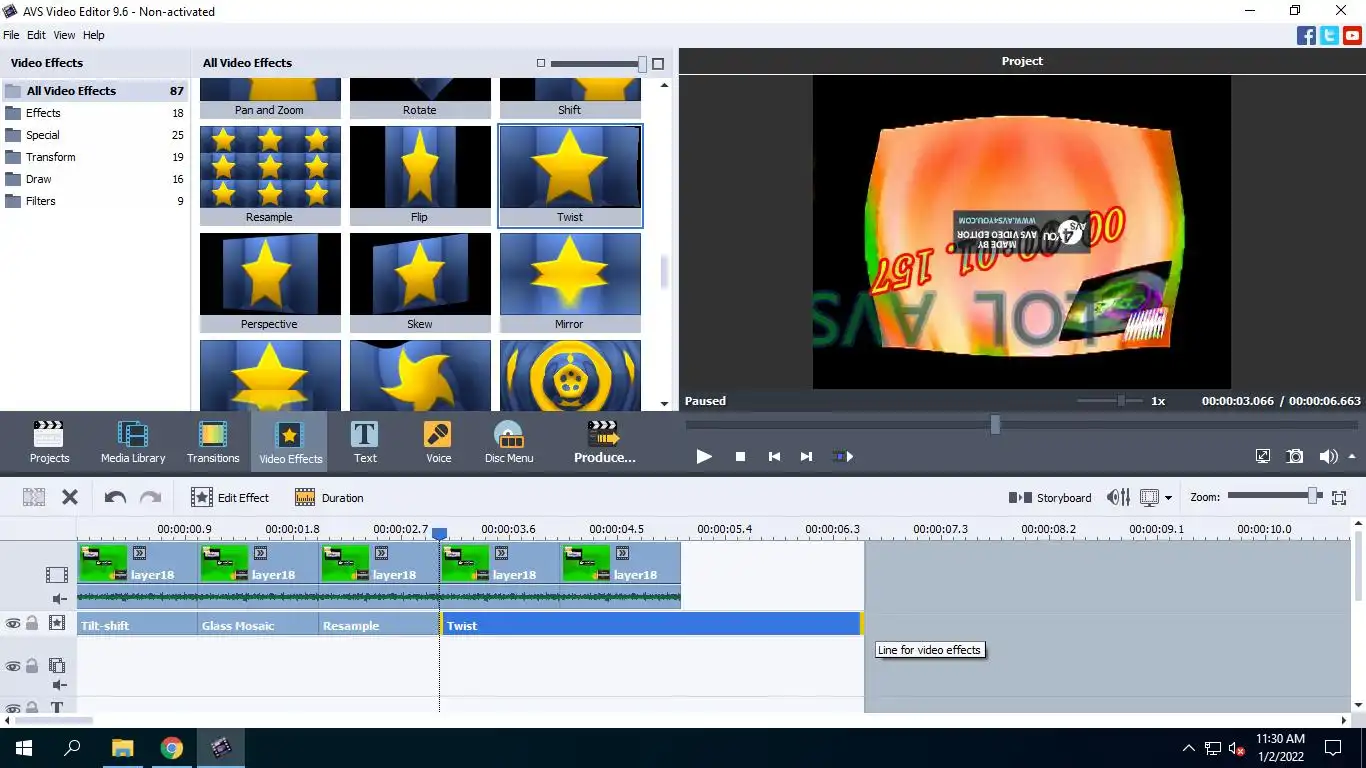
Task: Toggle visibility of the text line
Action: click(x=13, y=708)
